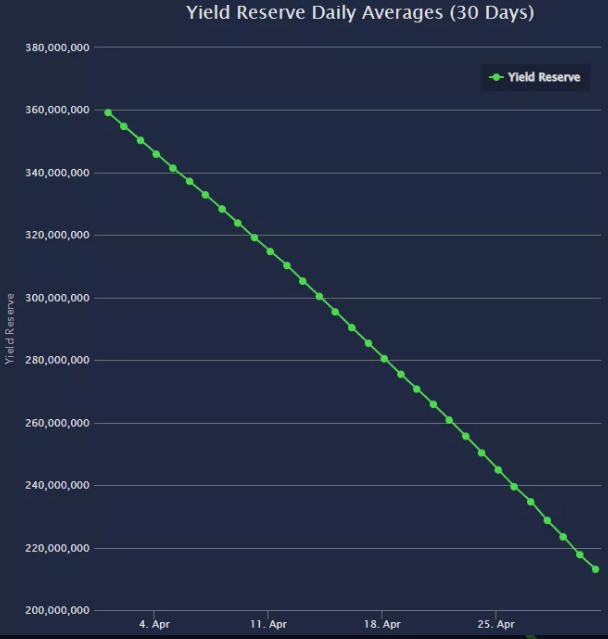Select the first data point of the line
Image resolution: width=608 pixels, height=639 pixels.
[x=108, y=112]
